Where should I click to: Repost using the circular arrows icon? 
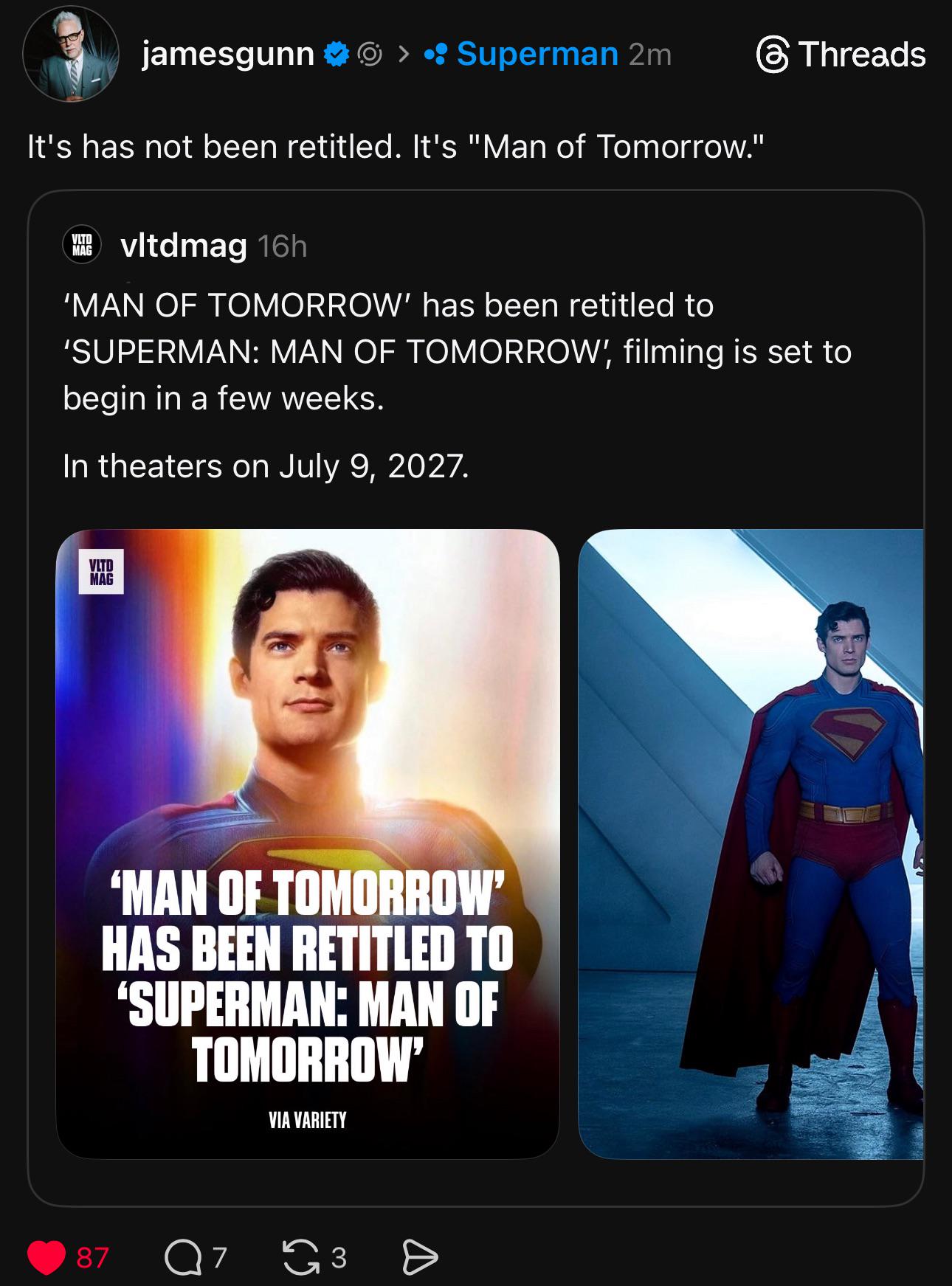point(300,1257)
